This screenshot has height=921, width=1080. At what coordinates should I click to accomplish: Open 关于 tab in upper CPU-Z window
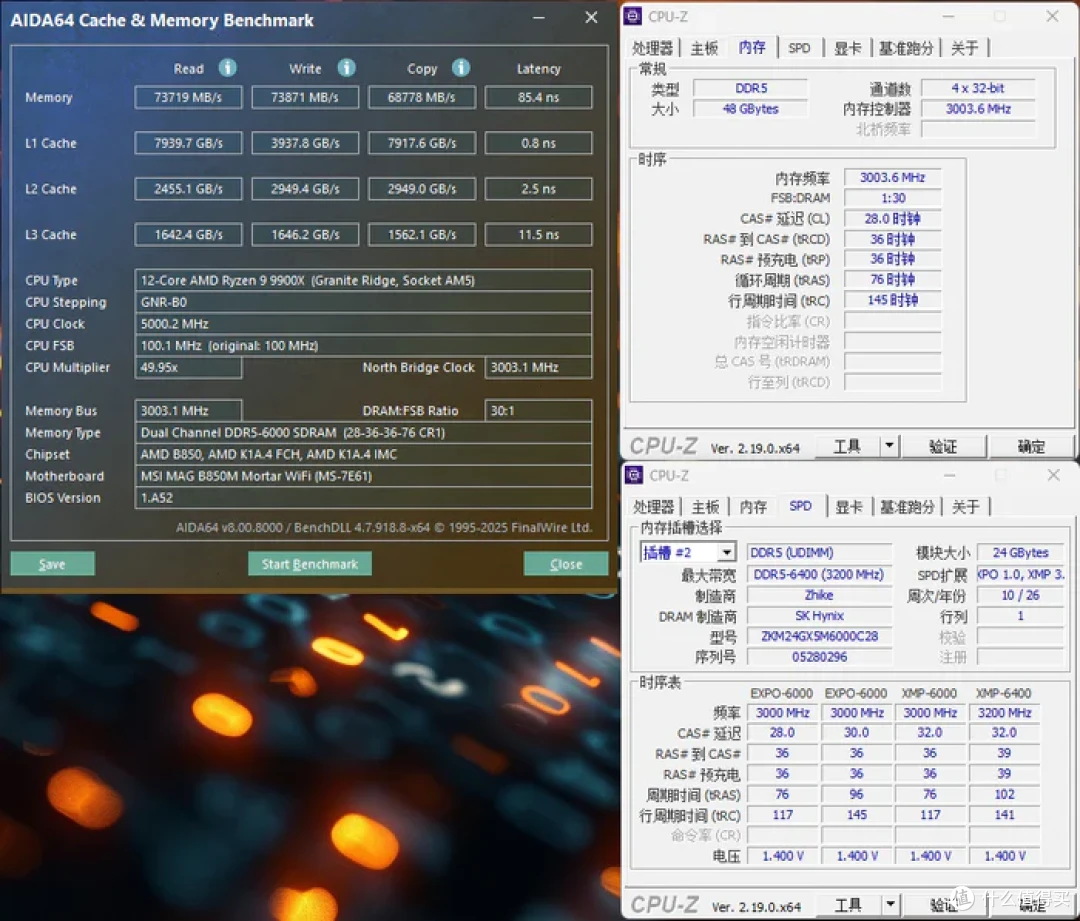[x=964, y=48]
